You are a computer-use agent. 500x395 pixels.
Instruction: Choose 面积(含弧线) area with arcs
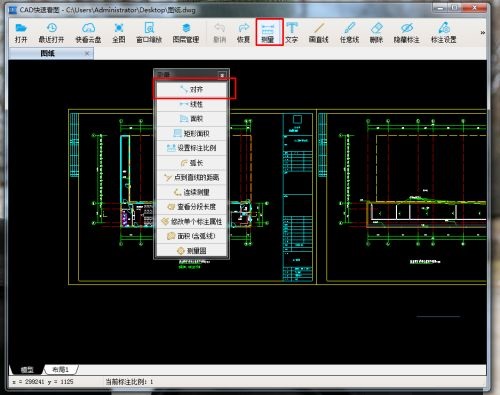tap(192, 236)
